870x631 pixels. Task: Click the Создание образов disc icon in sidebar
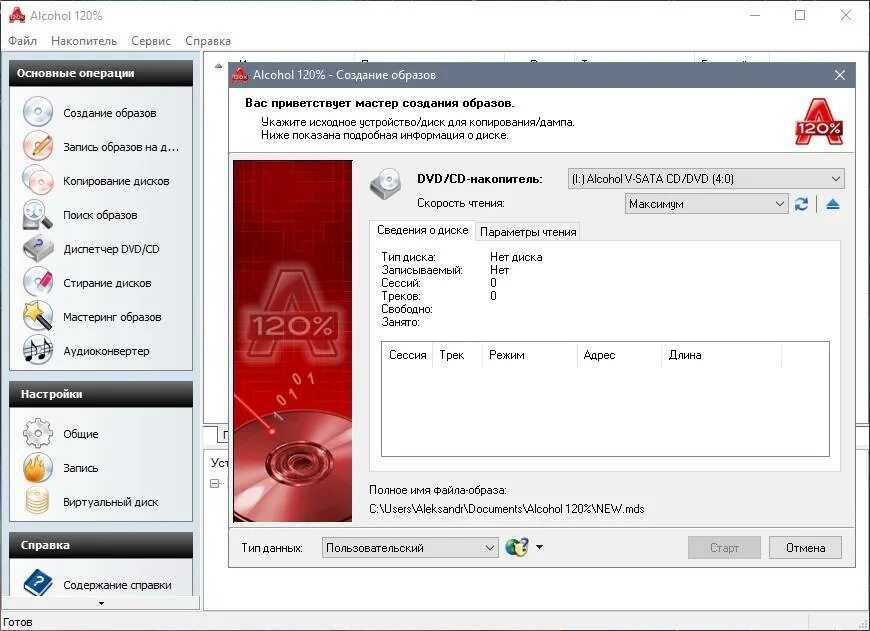coord(38,112)
